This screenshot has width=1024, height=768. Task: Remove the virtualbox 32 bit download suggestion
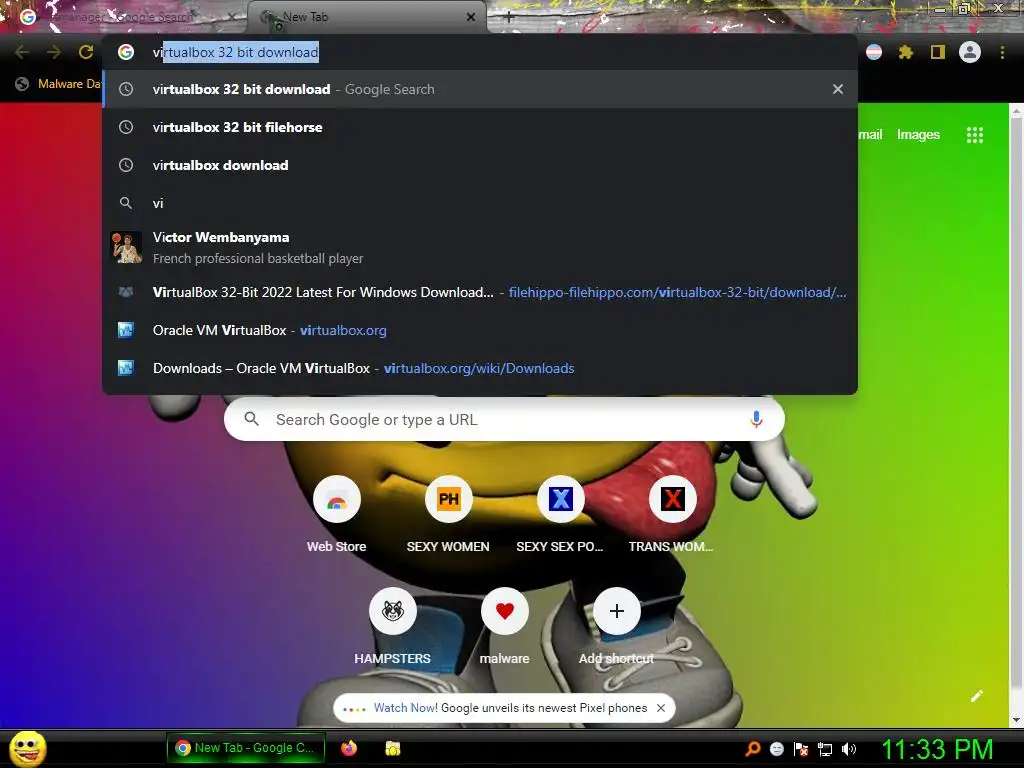[x=838, y=89]
